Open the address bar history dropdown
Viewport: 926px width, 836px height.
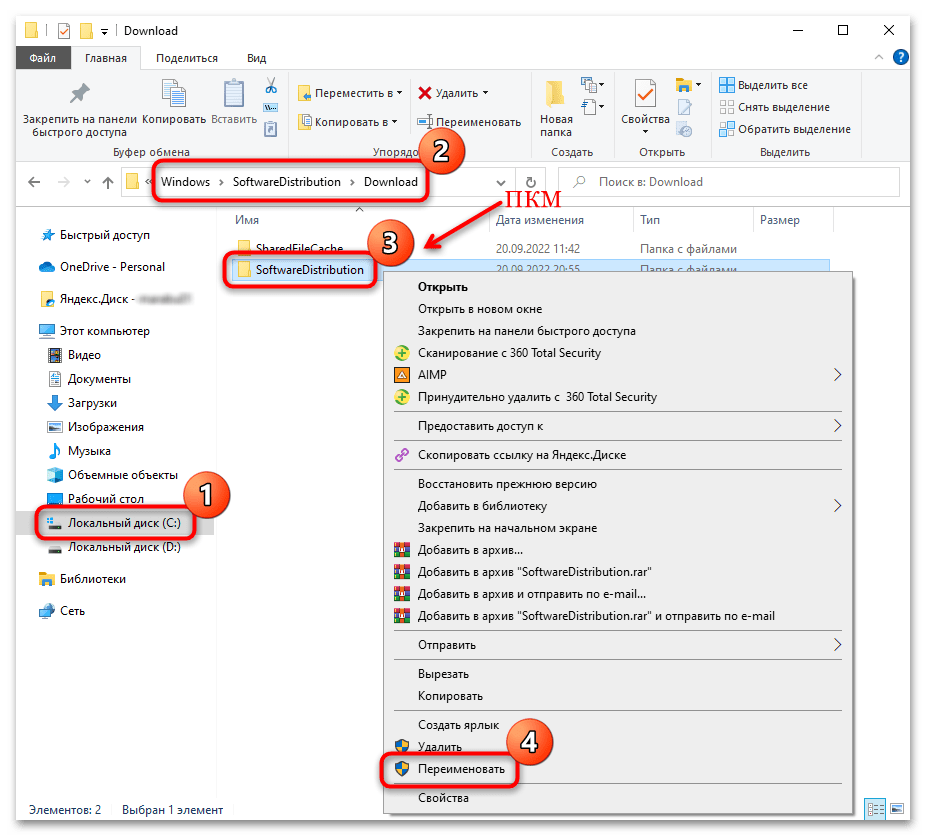[501, 182]
